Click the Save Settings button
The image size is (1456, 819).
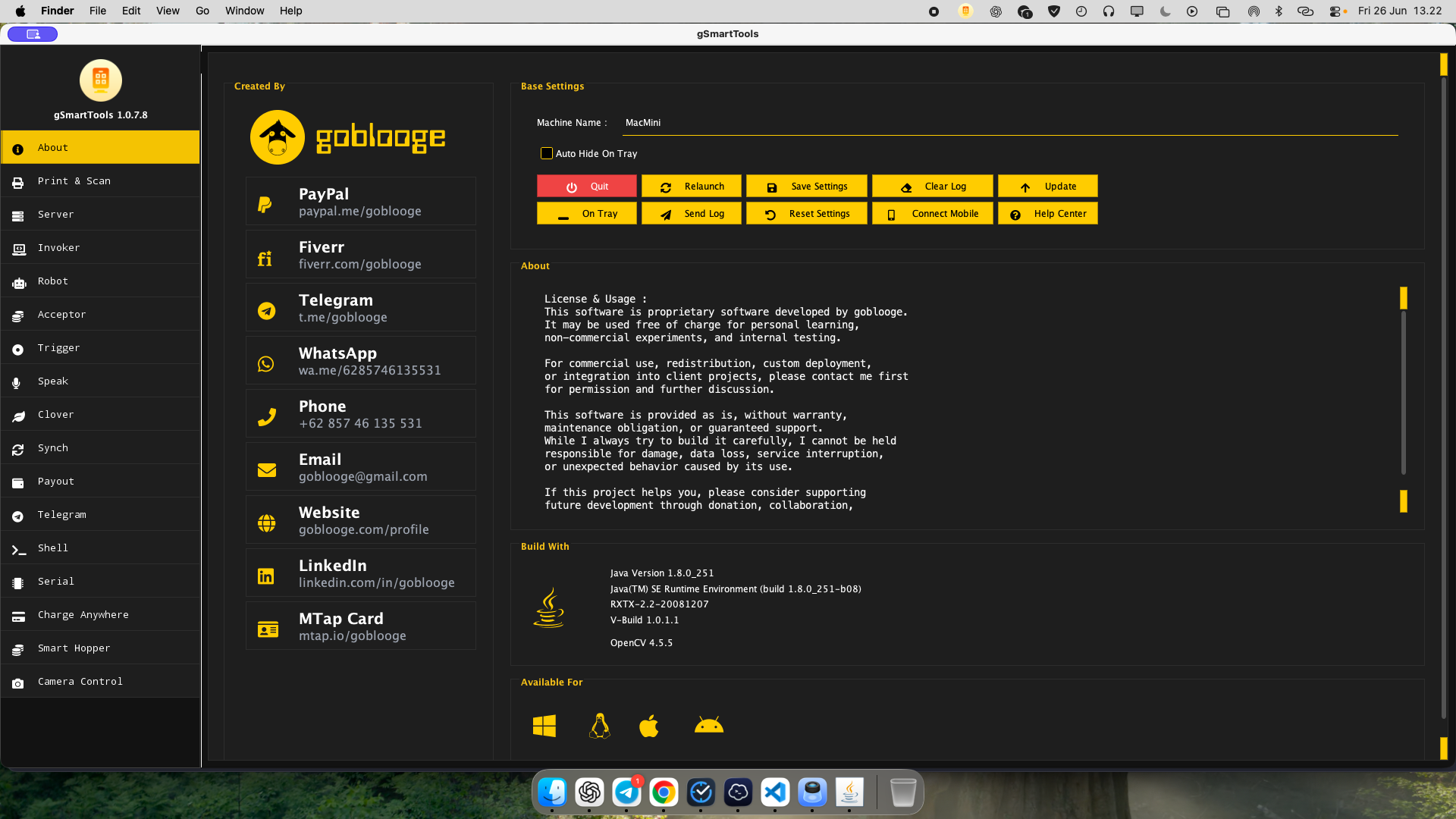807,187
